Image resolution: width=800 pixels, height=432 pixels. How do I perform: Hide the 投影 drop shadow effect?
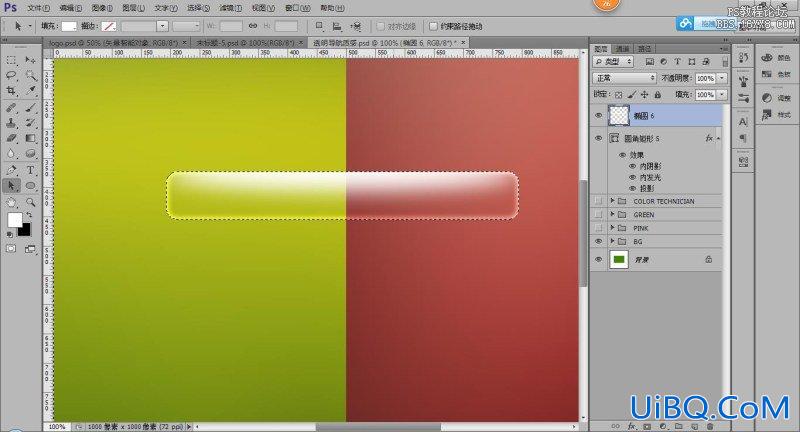633,189
